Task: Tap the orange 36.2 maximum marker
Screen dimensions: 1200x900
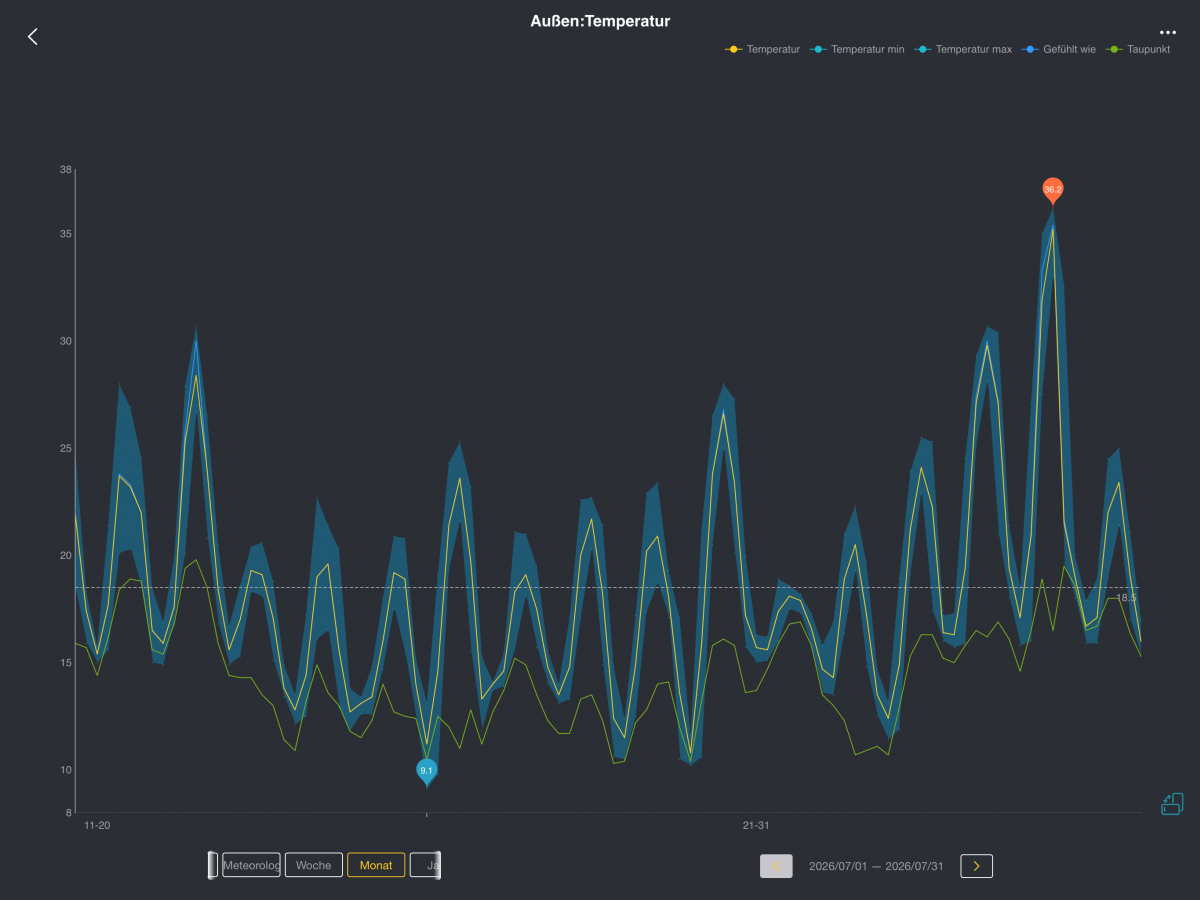Action: tap(1053, 190)
